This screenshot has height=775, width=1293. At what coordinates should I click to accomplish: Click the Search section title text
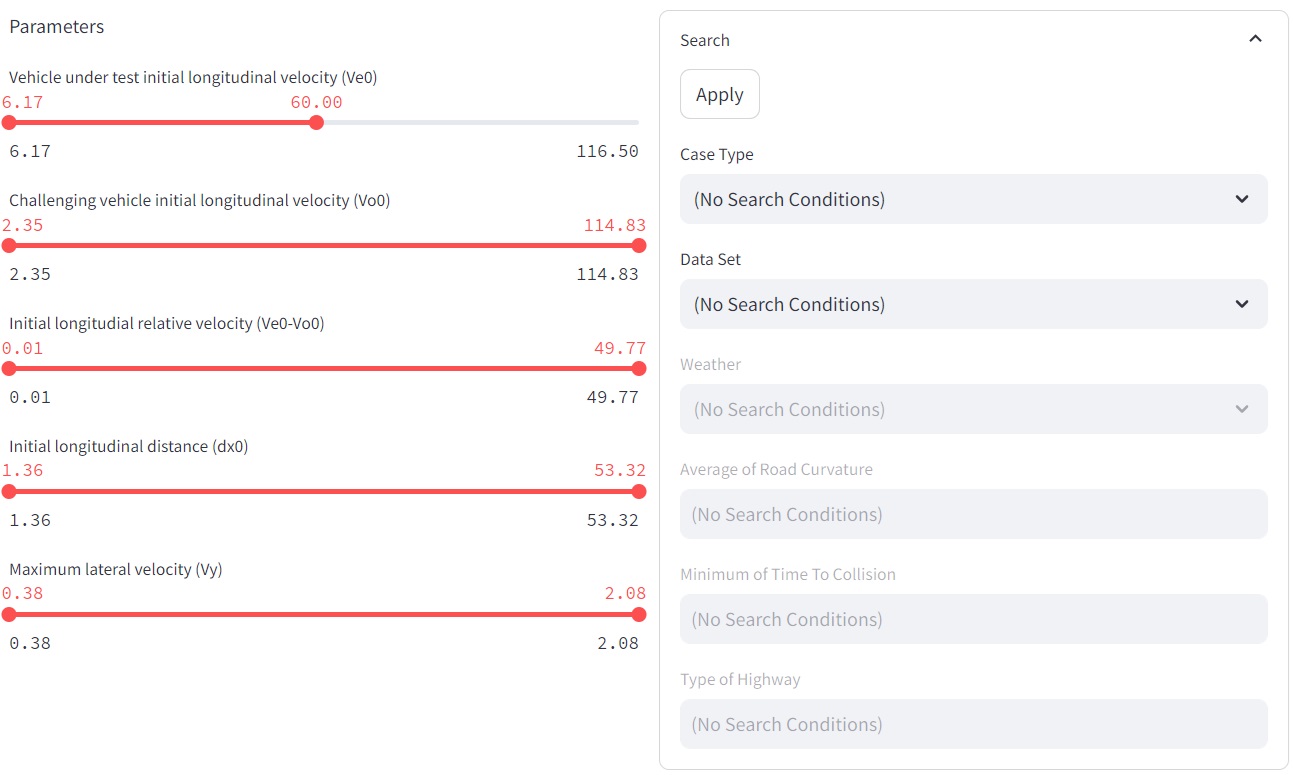(704, 40)
